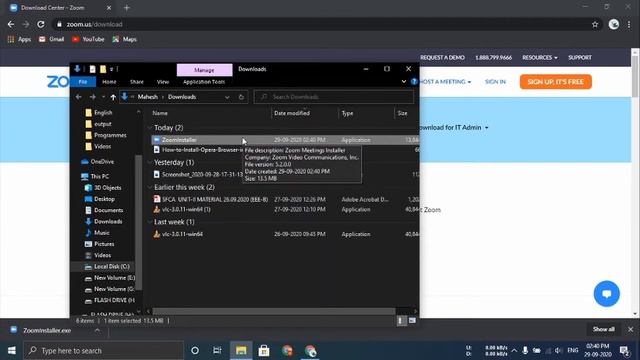Click REQUEST A DEMO link

(x=442, y=58)
